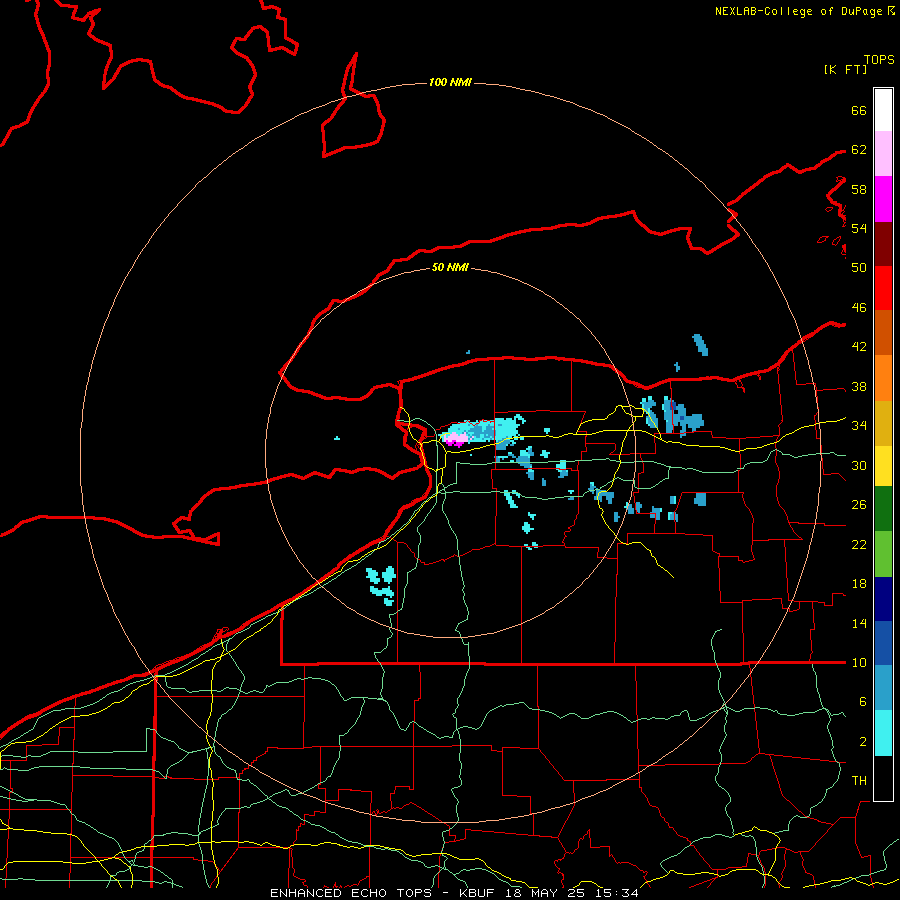This screenshot has height=900, width=900.
Task: Click the K FT units label
Action: [845, 69]
